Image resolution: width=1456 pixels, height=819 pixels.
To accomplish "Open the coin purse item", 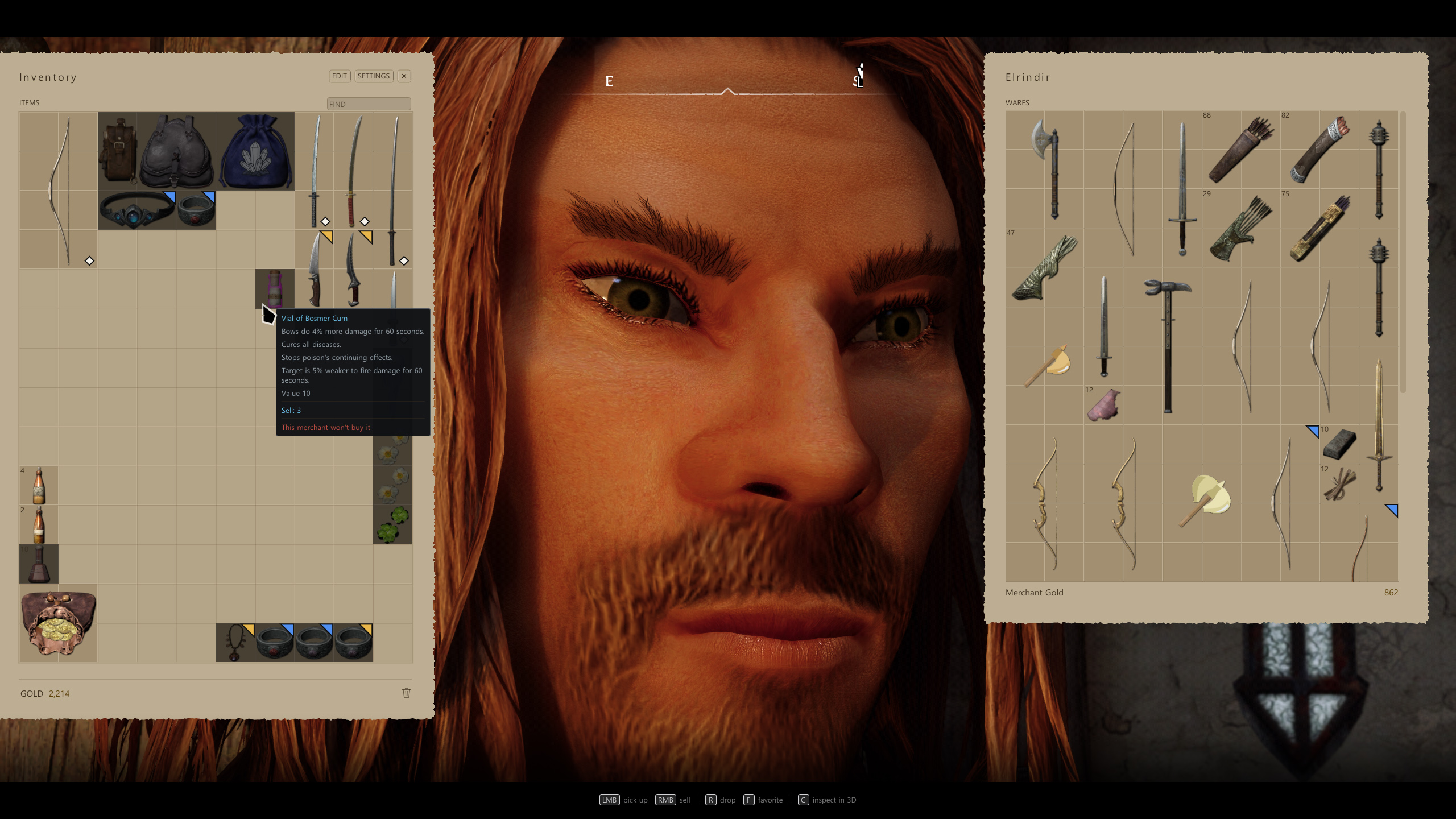I will click(x=59, y=623).
